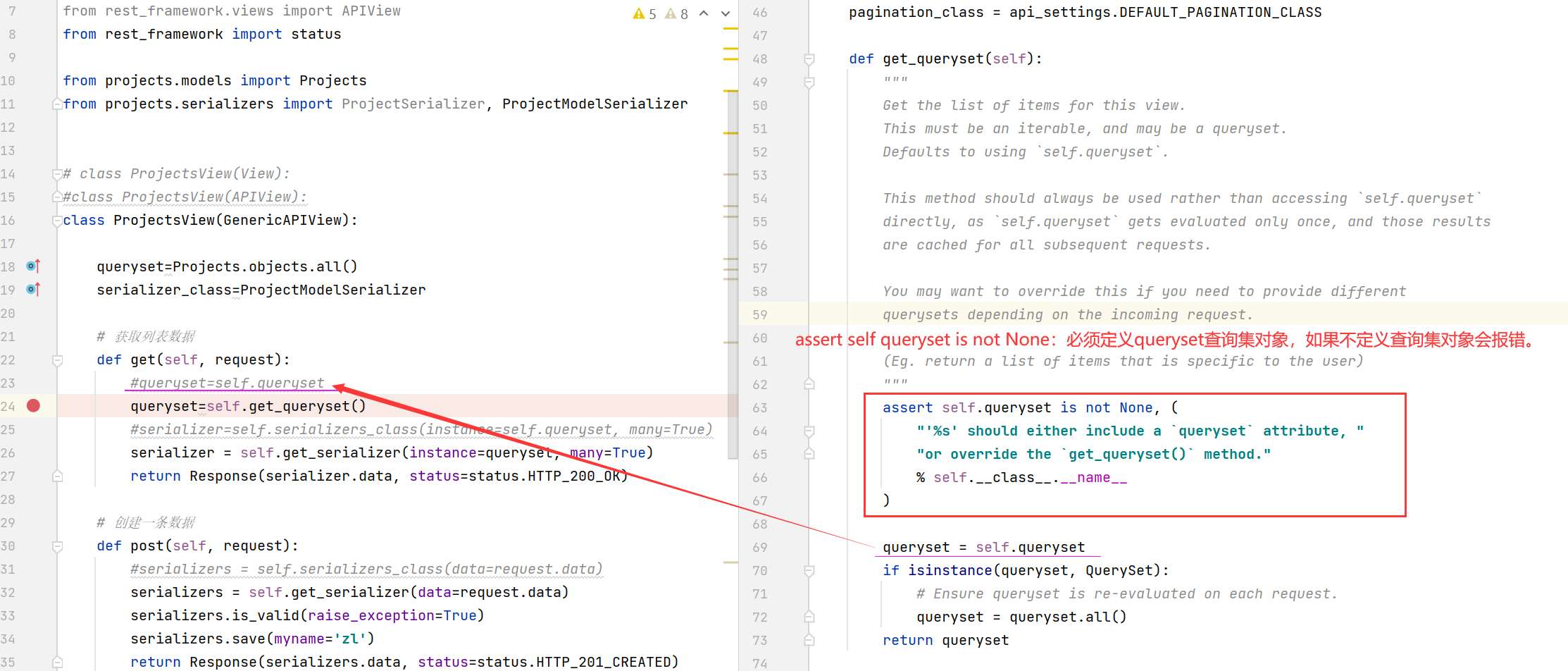Viewport: 1568px width, 671px height.
Task: Place cursor on 'queryset=Projects.objects.all()'
Action: coord(227,266)
